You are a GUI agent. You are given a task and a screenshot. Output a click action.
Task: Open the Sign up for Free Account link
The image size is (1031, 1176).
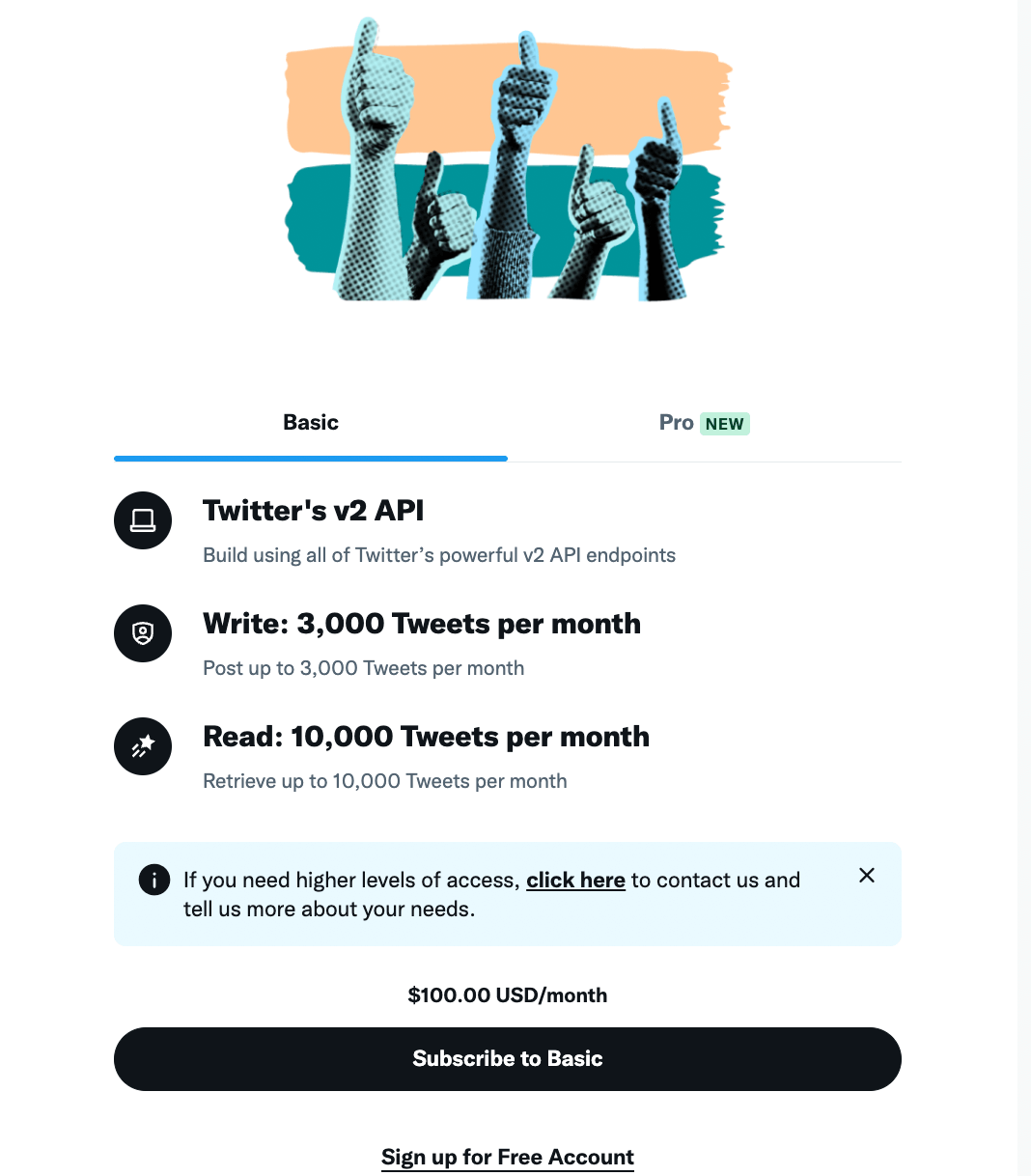(508, 1157)
